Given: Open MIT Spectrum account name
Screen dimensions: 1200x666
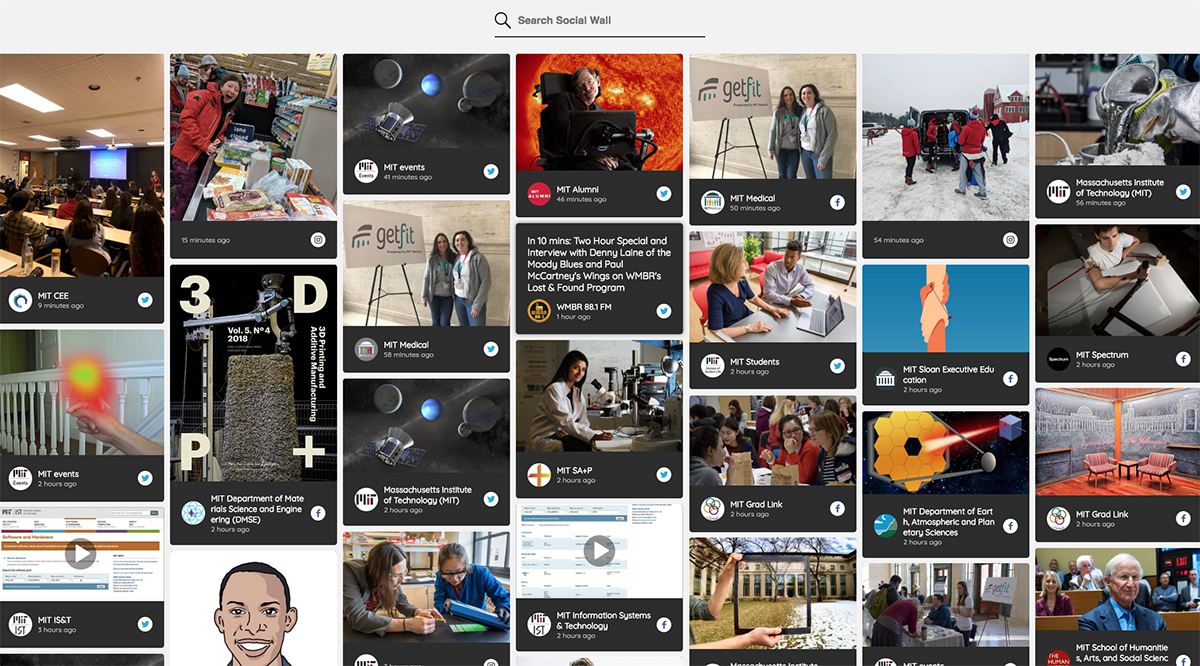Looking at the screenshot, I should 1102,354.
